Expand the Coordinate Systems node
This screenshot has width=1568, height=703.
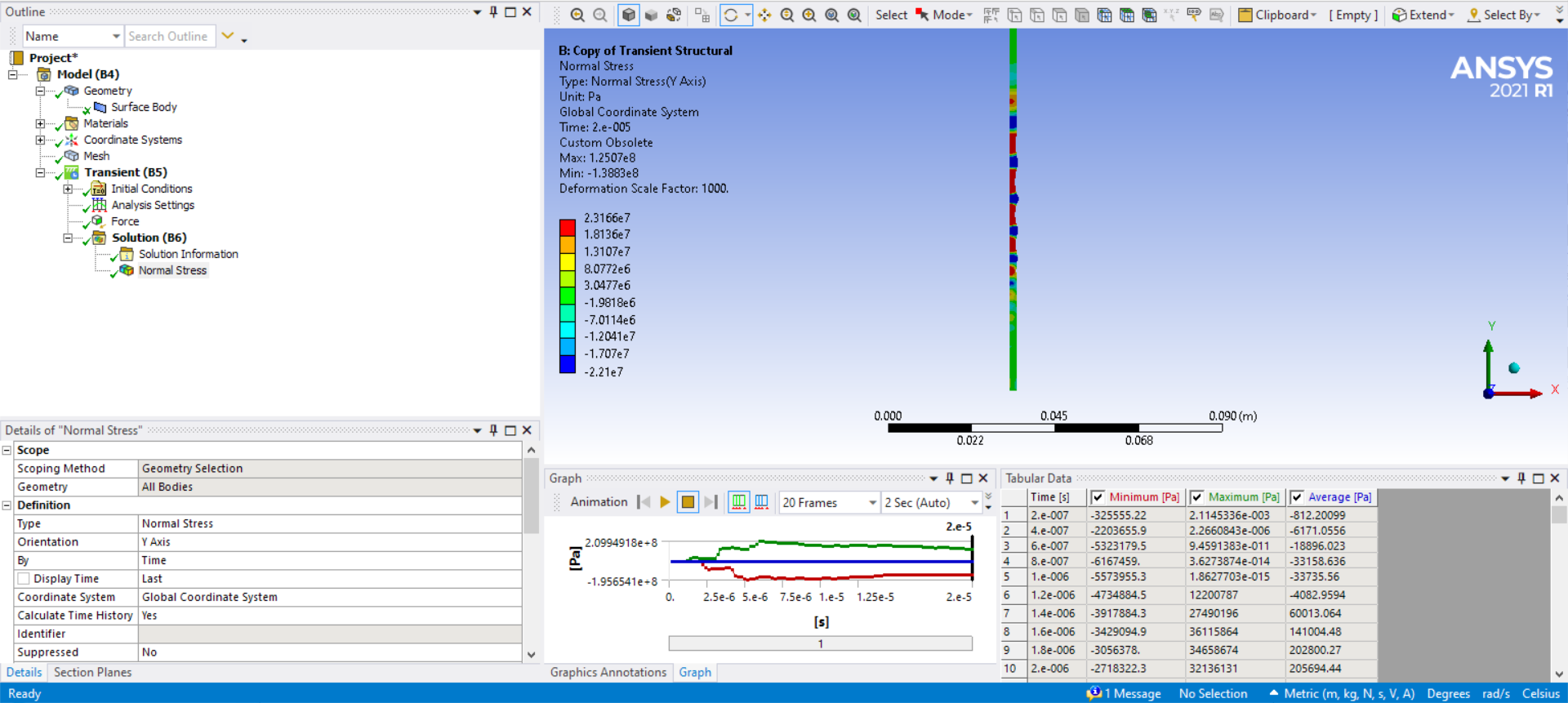tap(40, 140)
